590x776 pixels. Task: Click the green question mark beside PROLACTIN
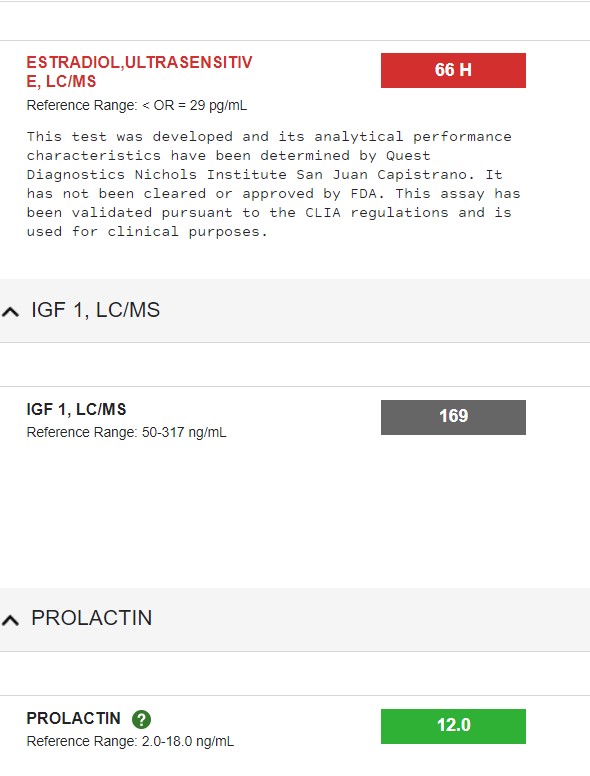pyautogui.click(x=141, y=719)
